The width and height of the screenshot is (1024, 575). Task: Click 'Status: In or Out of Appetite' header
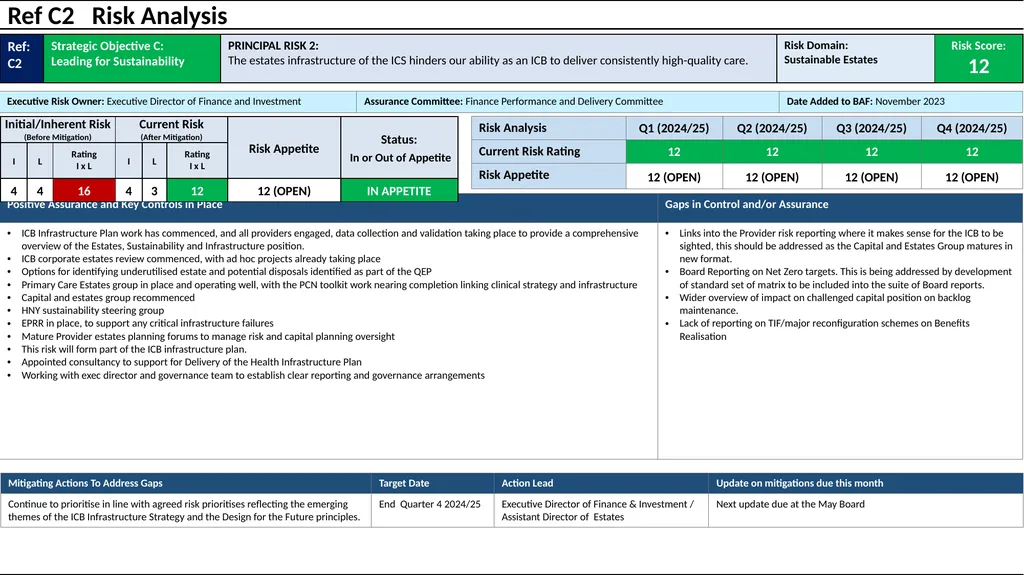pyautogui.click(x=400, y=148)
